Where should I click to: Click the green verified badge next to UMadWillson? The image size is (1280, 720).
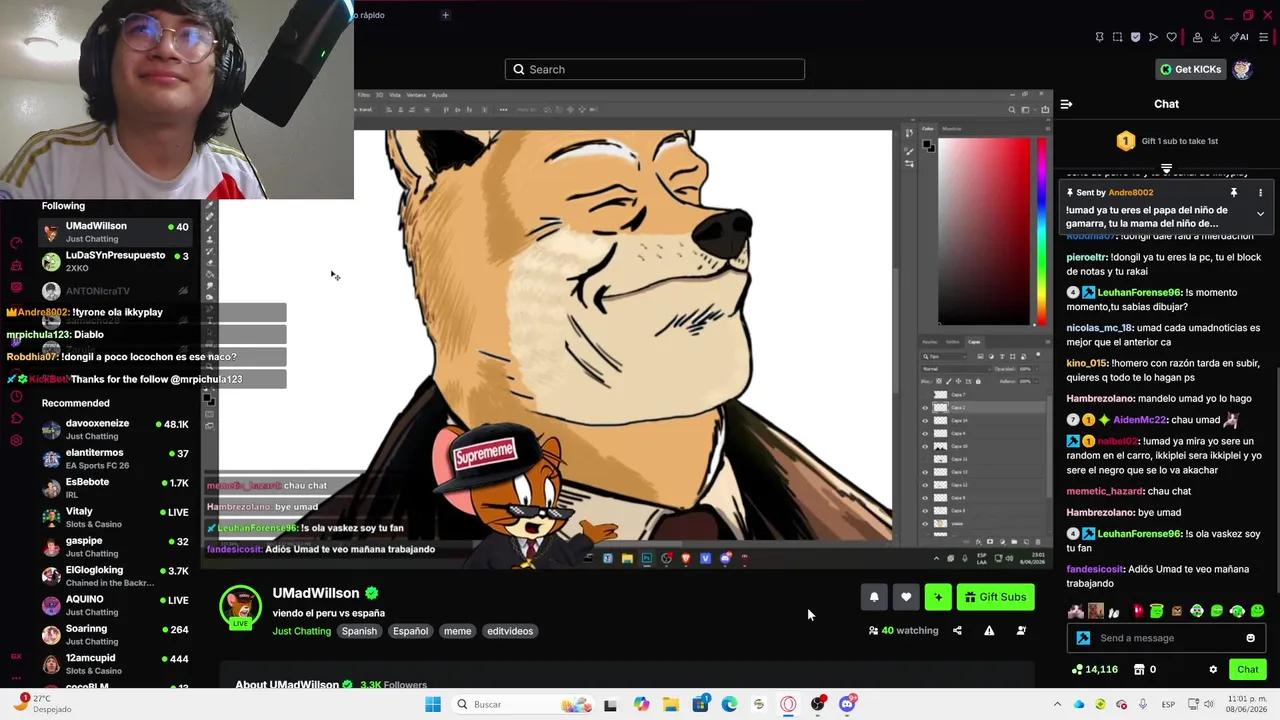pos(371,593)
